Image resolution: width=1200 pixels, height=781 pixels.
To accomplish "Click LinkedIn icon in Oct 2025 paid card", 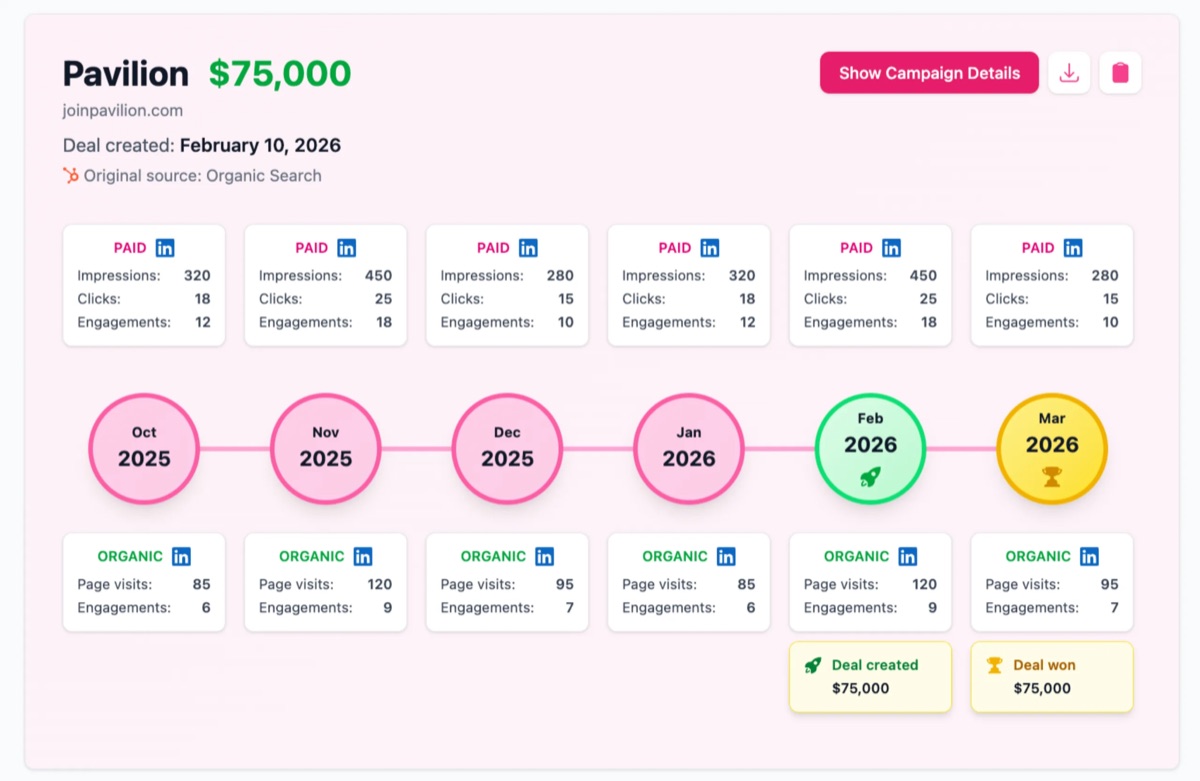I will pos(165,248).
